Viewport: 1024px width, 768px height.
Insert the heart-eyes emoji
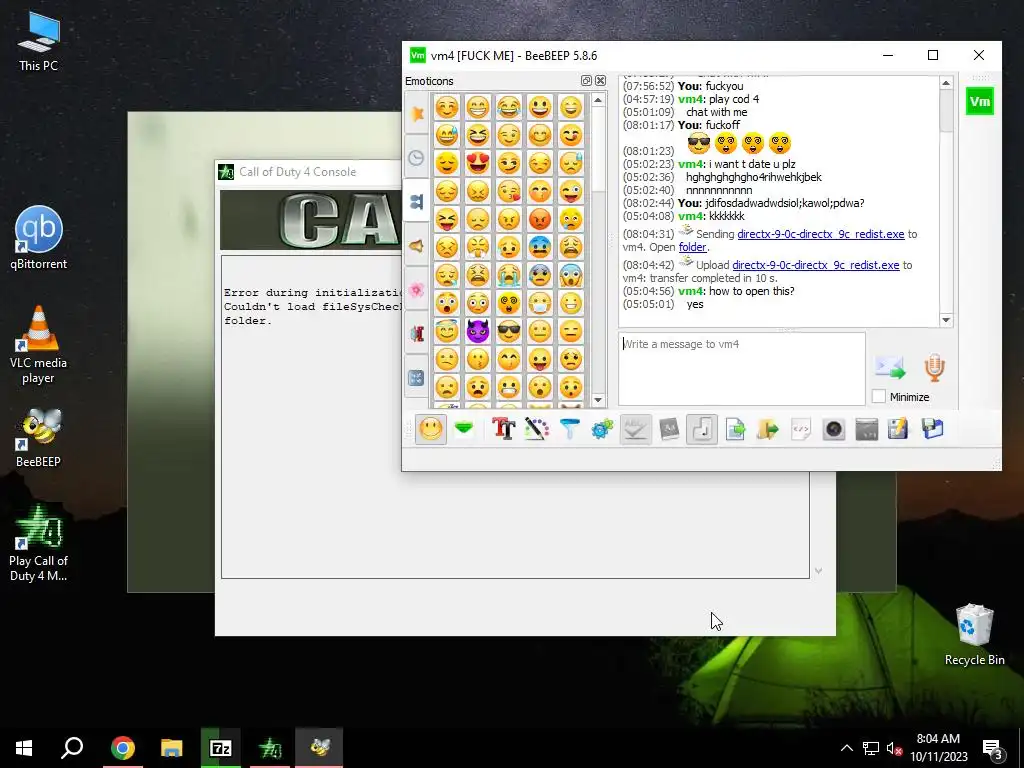(x=477, y=163)
